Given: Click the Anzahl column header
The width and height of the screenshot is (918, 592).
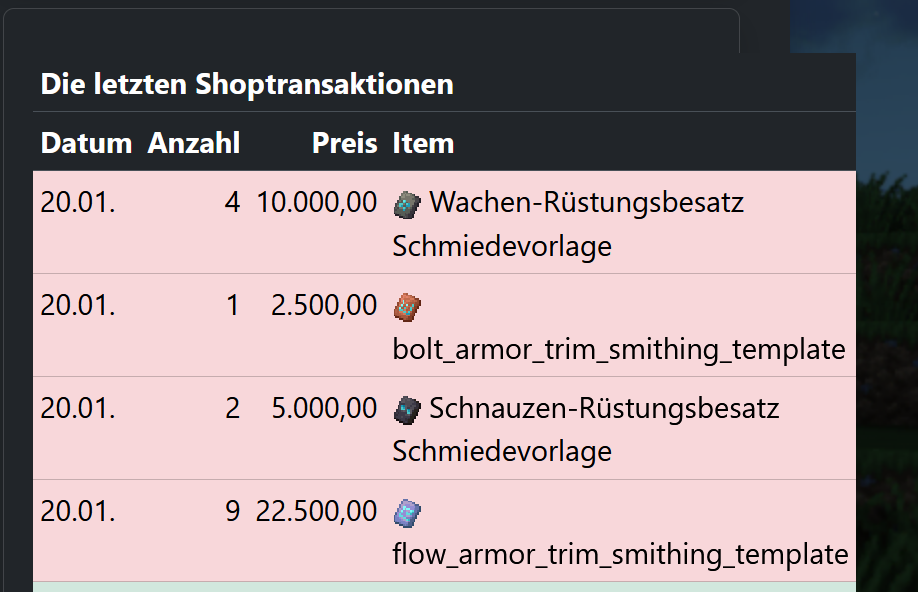Looking at the screenshot, I should 194,144.
